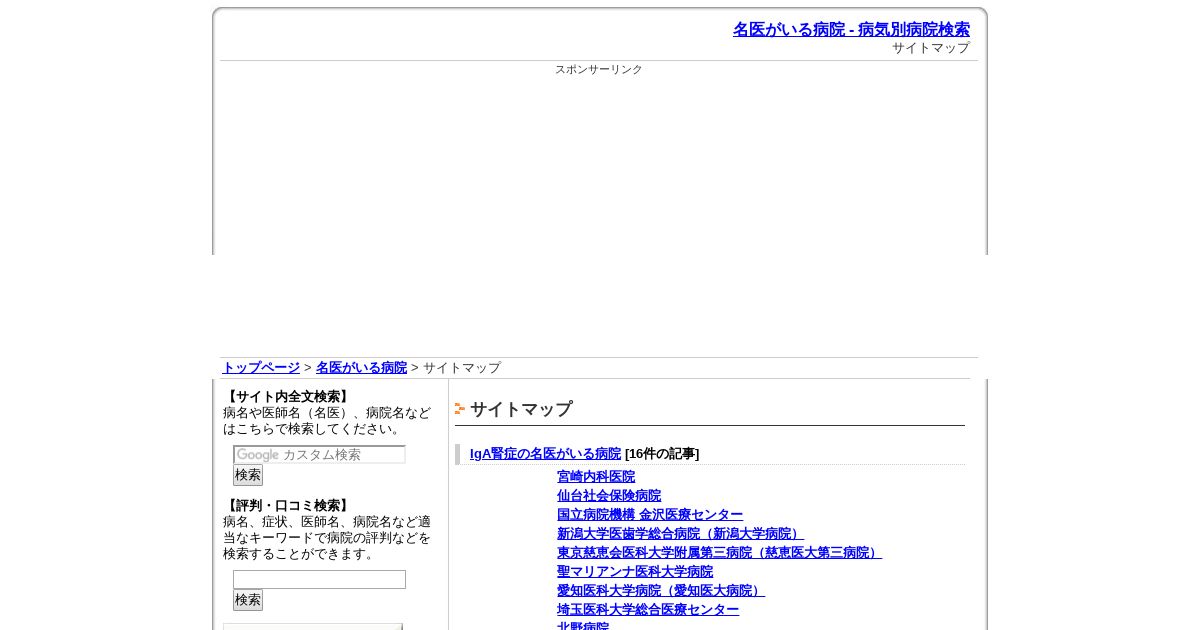The image size is (1200, 630).
Task: Open 名医がいる病院 breadcrumb link
Action: (x=361, y=368)
